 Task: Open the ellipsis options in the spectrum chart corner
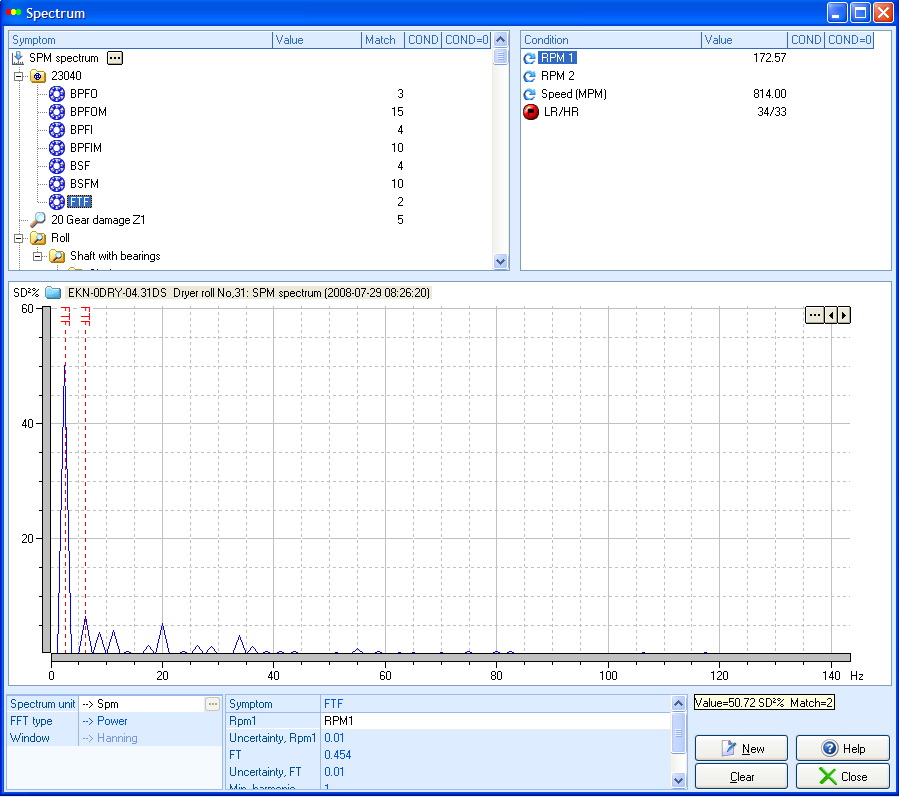tap(817, 314)
